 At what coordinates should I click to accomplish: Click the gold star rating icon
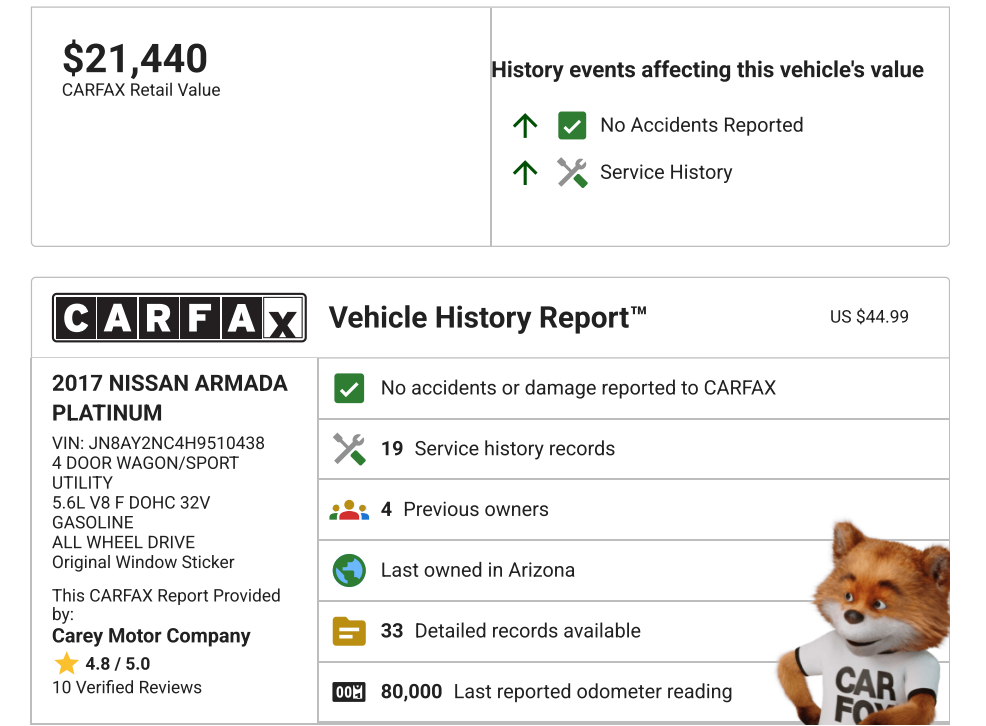pyautogui.click(x=67, y=664)
